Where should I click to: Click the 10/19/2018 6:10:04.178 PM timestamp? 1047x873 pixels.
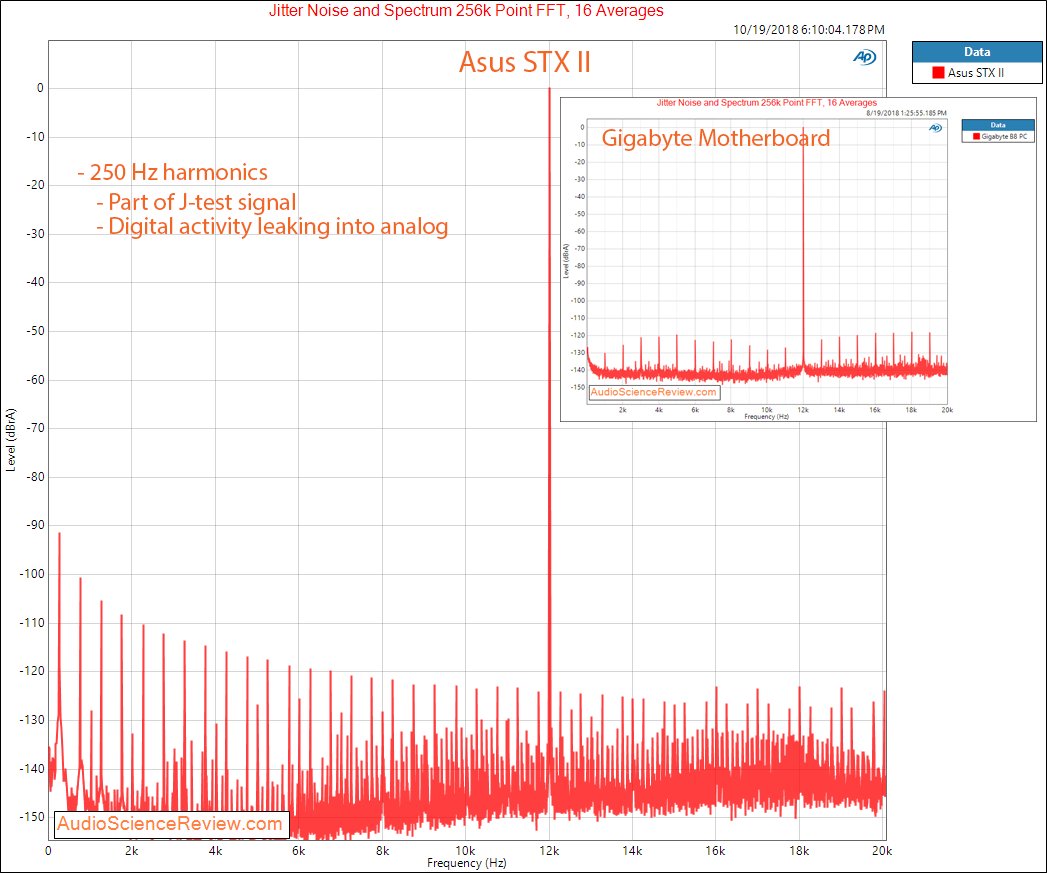point(809,29)
